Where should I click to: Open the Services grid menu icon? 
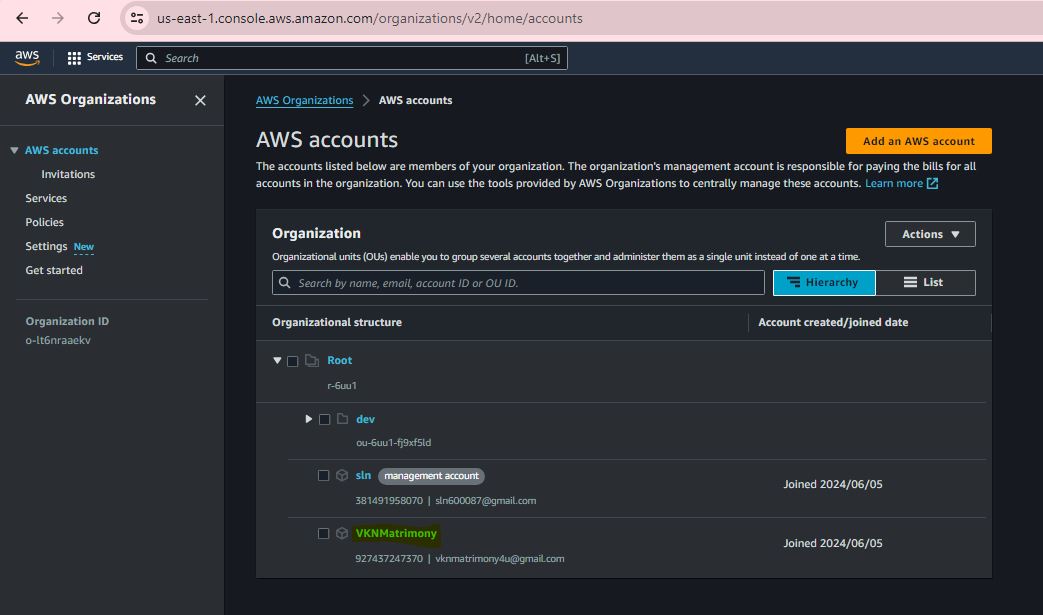(74, 58)
